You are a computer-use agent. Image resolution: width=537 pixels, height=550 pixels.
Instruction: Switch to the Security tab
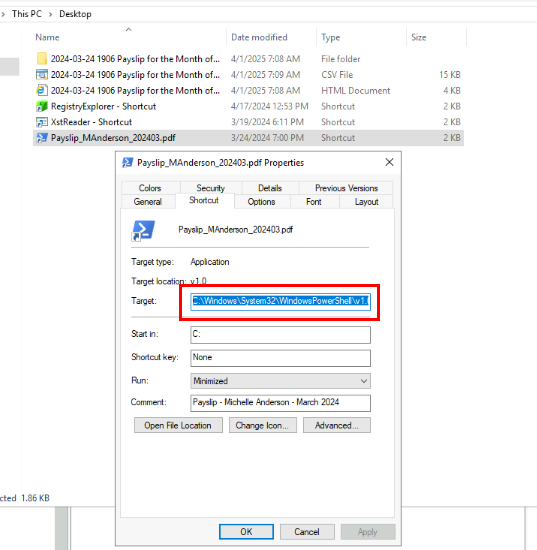[x=210, y=188]
